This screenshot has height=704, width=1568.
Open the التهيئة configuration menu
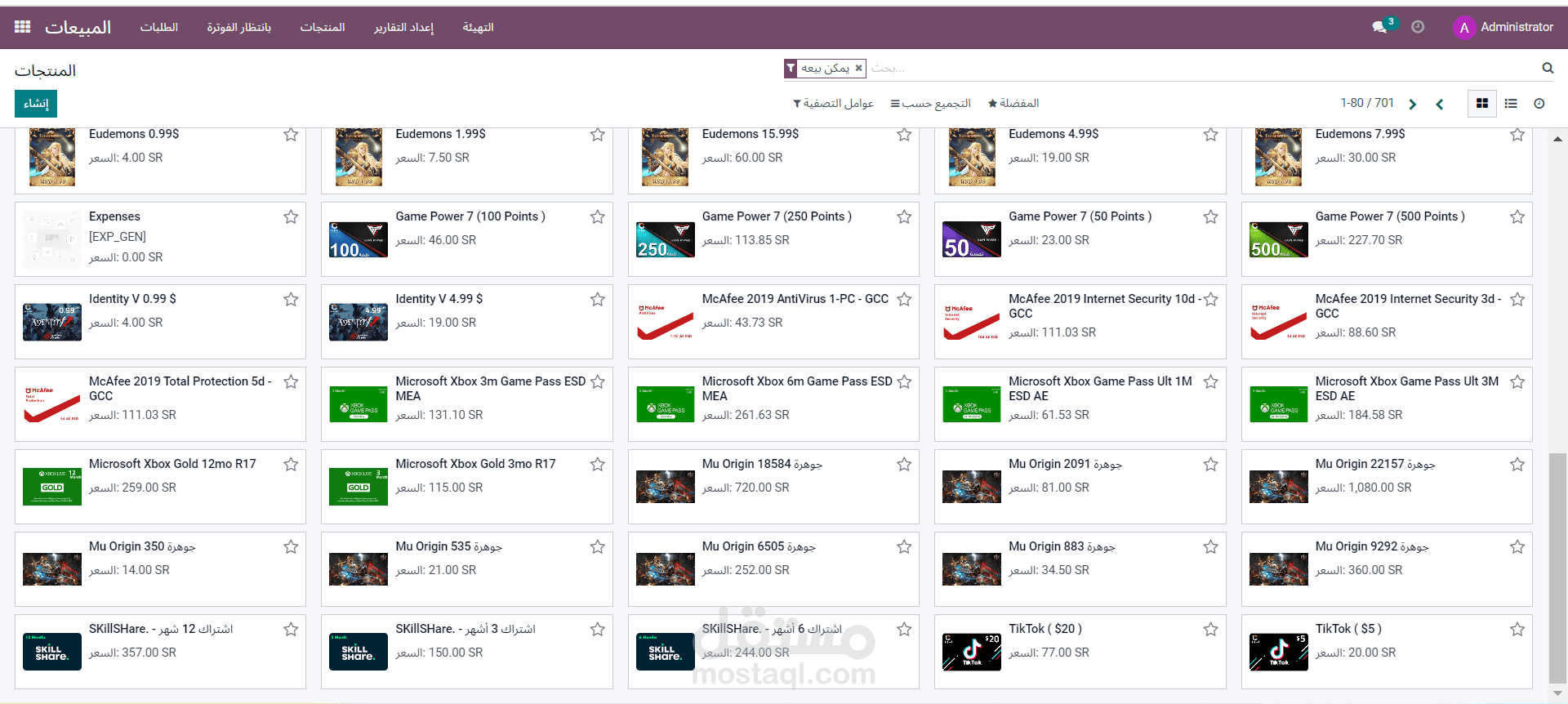(x=479, y=27)
